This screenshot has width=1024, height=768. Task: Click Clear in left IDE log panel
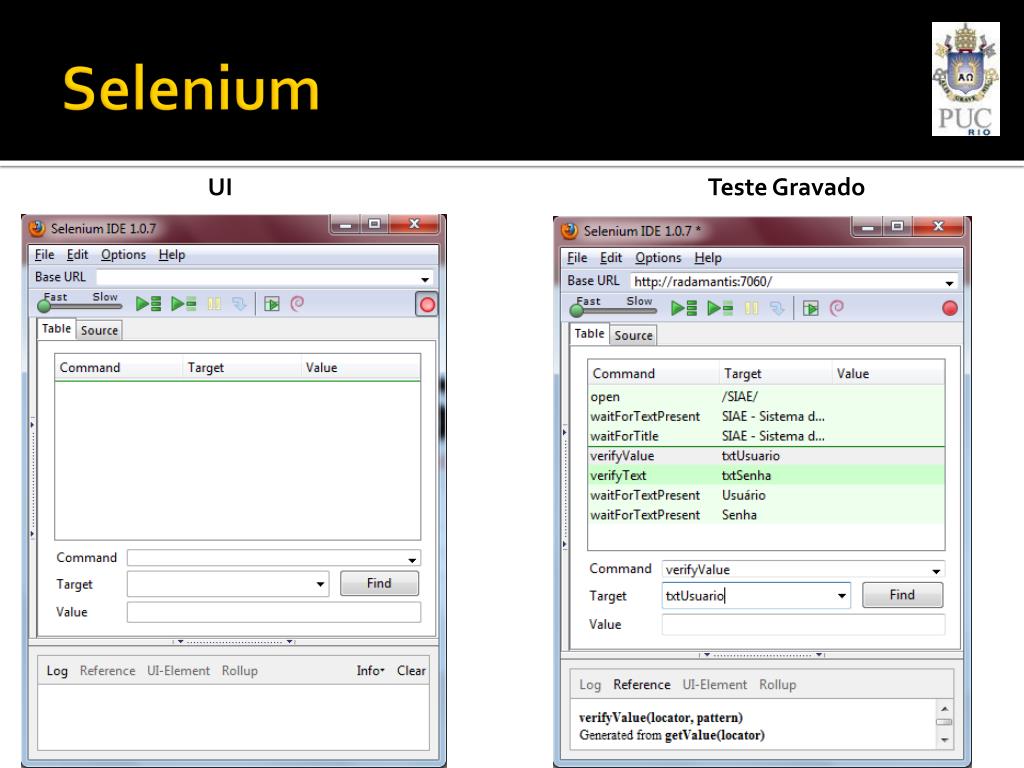(411, 670)
